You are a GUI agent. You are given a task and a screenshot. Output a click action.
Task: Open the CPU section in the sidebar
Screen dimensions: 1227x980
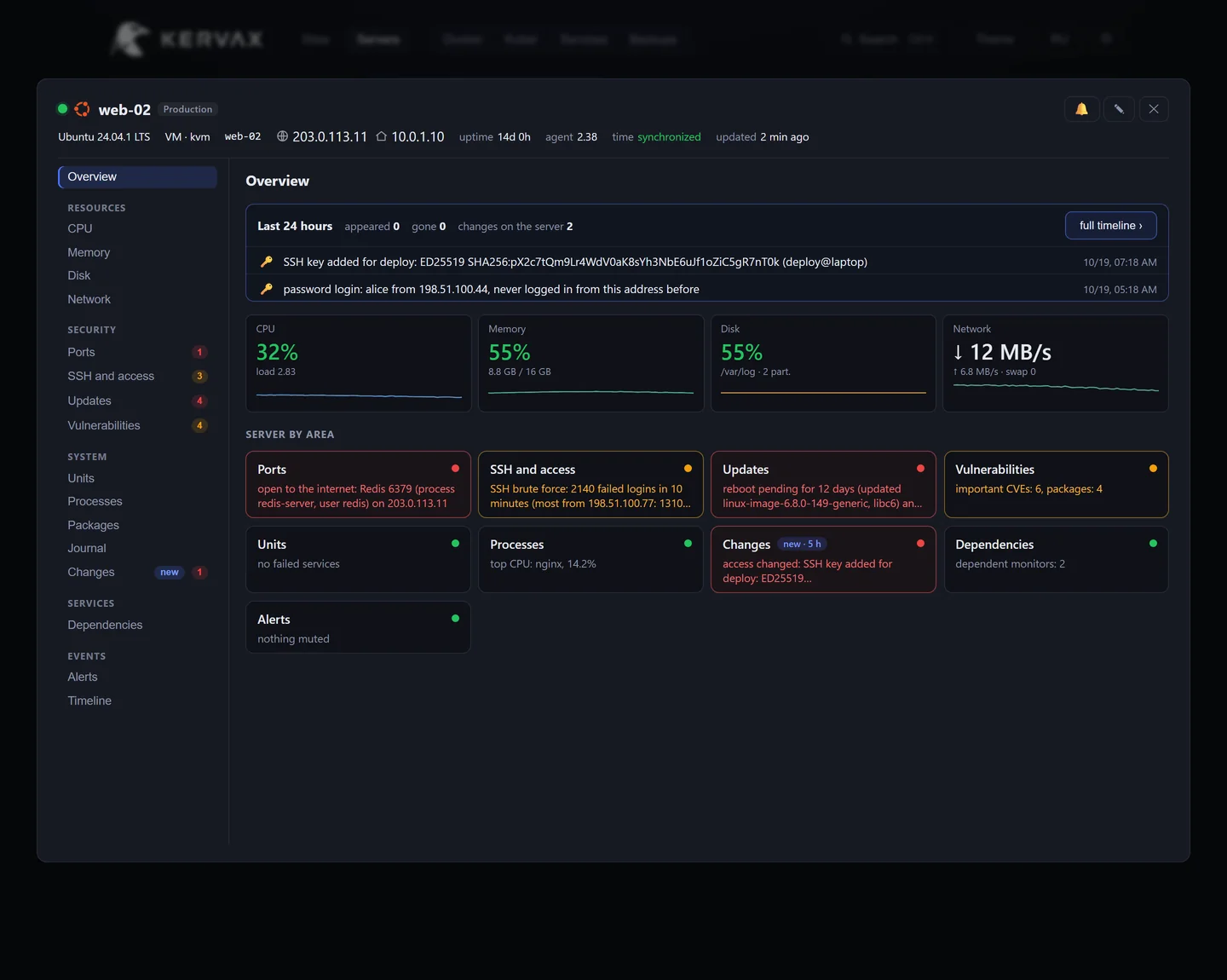[137, 228]
